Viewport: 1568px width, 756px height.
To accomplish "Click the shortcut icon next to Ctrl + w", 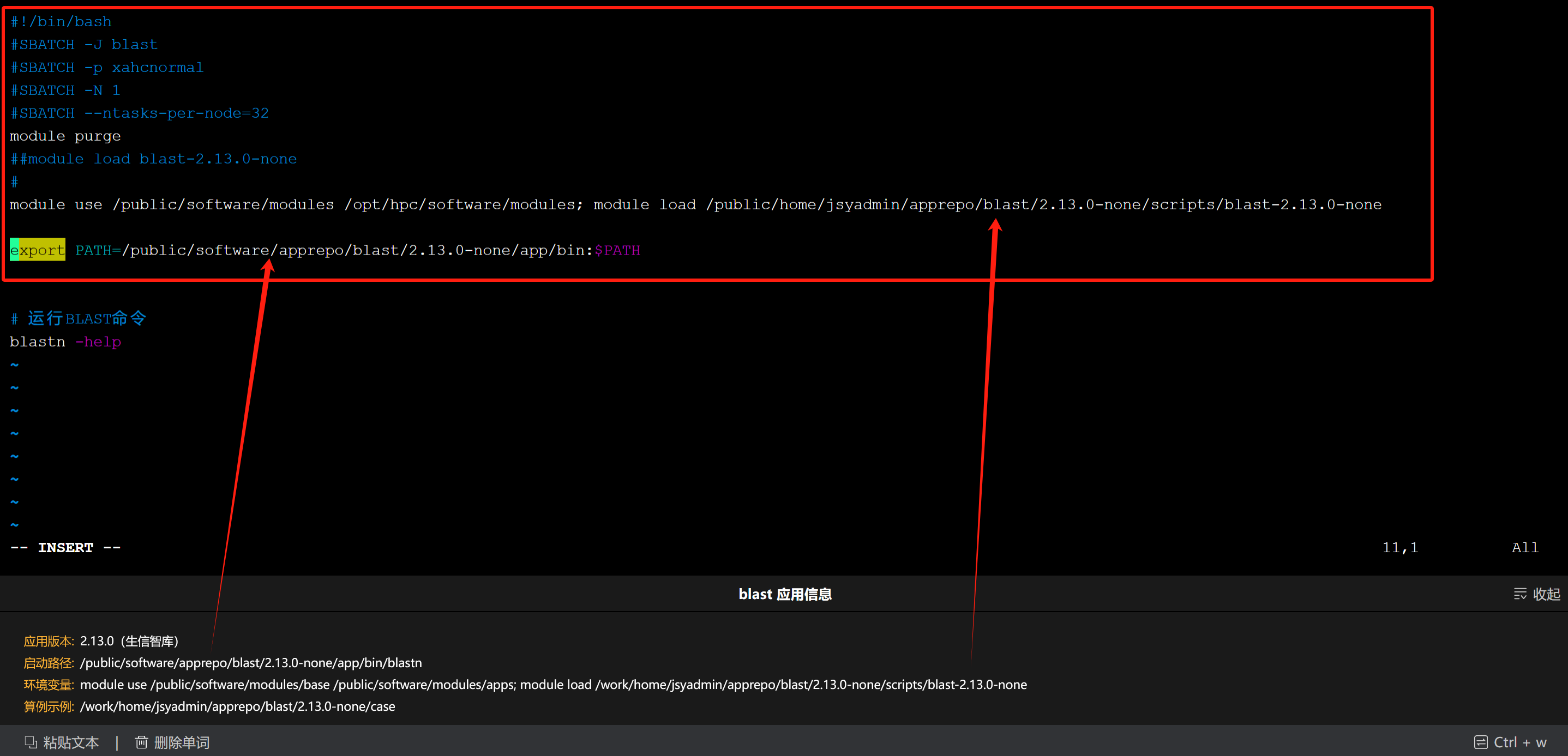I will click(x=1480, y=742).
